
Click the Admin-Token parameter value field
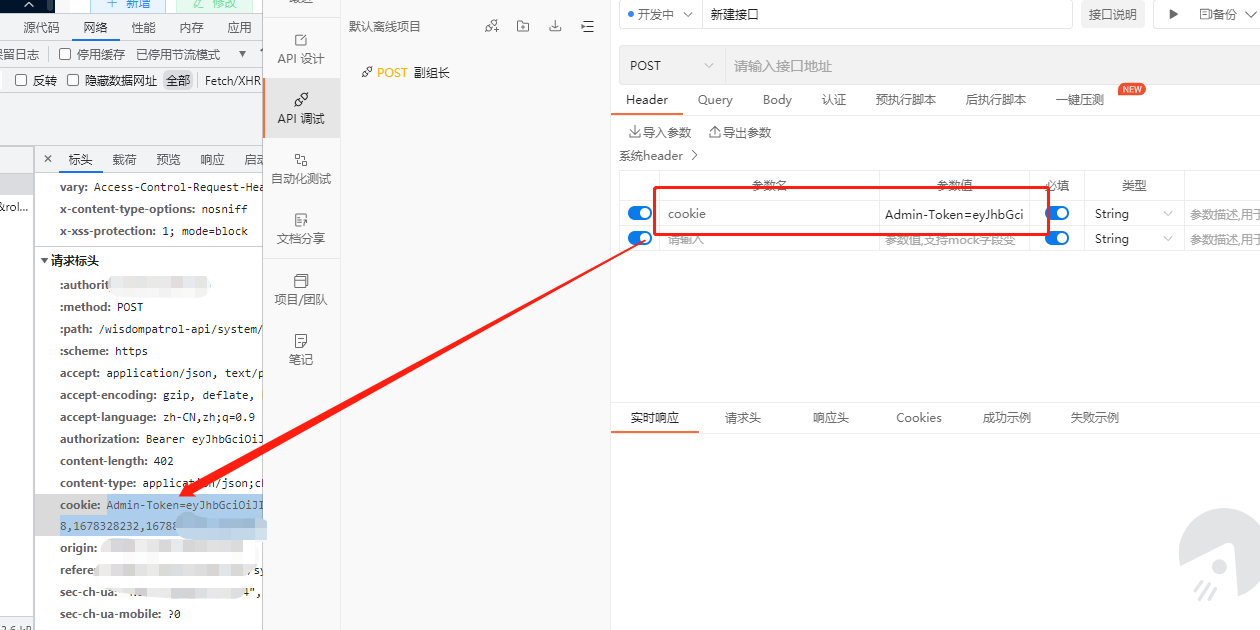click(954, 214)
